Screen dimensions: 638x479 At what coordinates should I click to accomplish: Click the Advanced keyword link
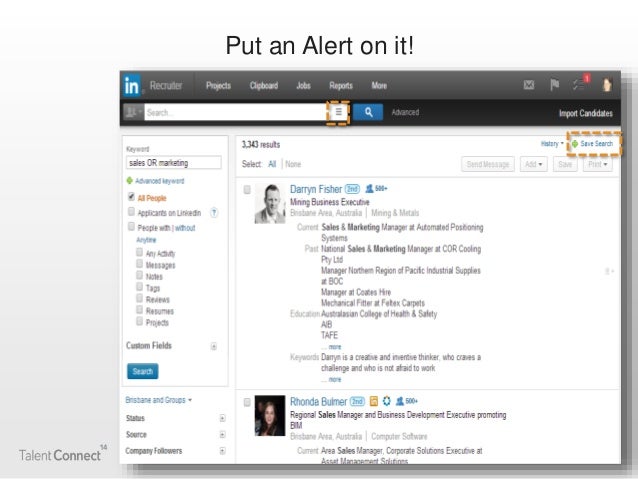coord(160,181)
